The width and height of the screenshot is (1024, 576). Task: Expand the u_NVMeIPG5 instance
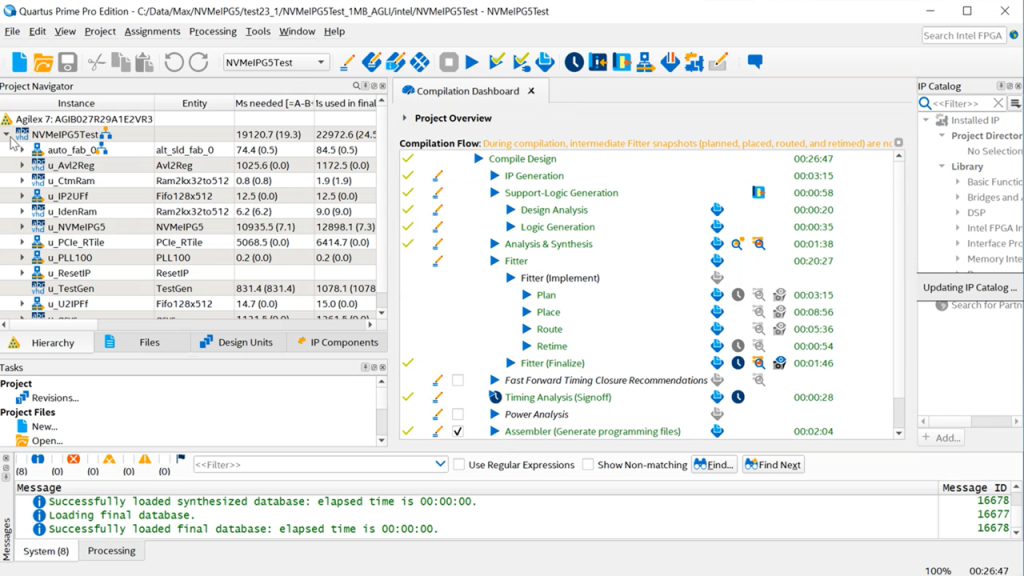[x=22, y=227]
